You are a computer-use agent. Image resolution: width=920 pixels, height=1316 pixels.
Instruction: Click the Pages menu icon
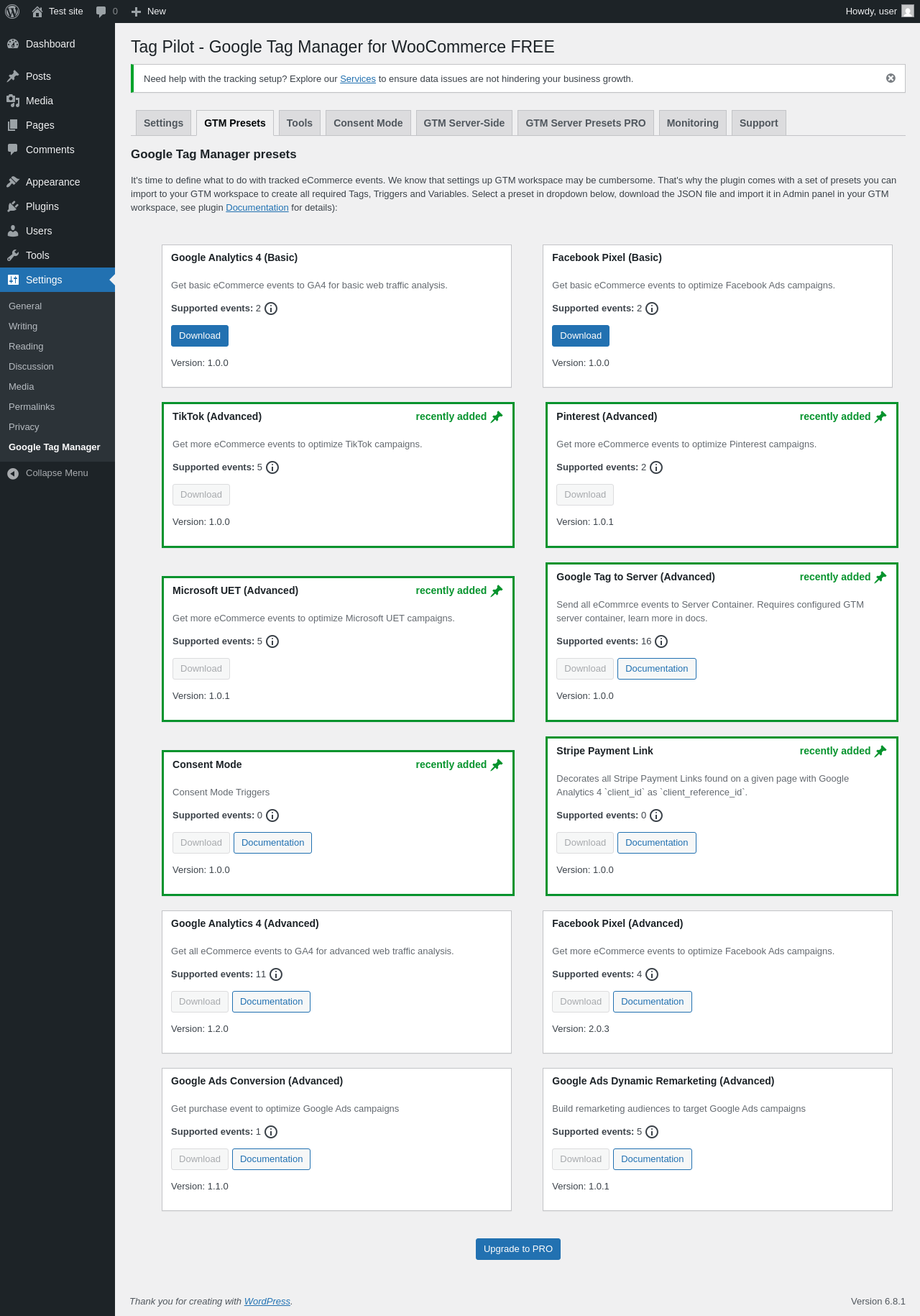point(13,125)
